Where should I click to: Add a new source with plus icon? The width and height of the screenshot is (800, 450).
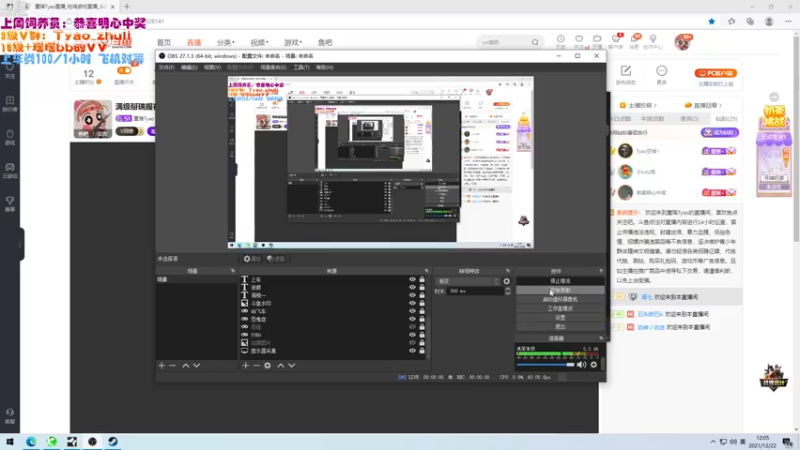[x=245, y=365]
